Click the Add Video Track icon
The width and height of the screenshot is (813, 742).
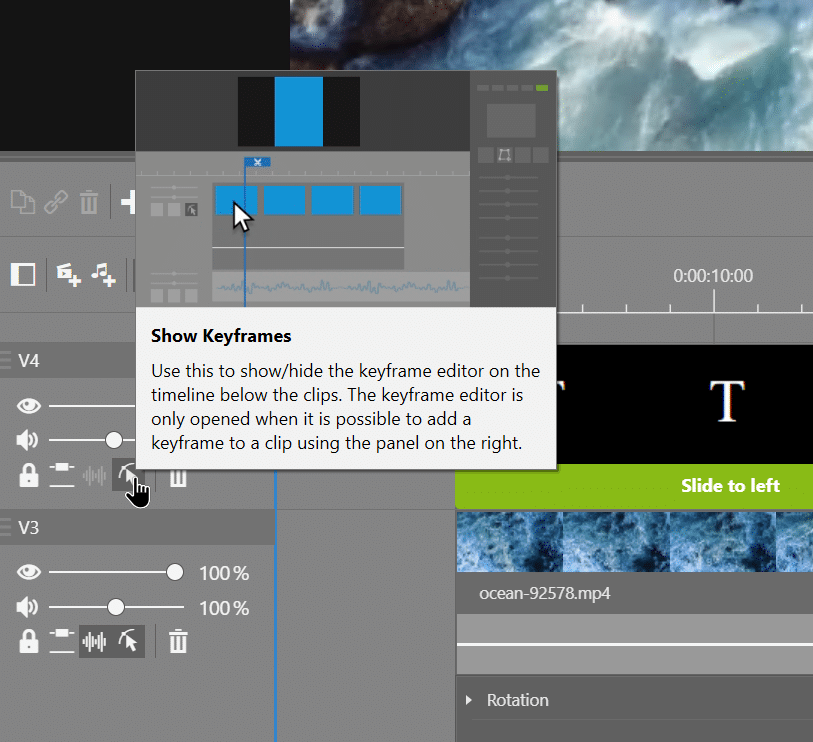[68, 275]
